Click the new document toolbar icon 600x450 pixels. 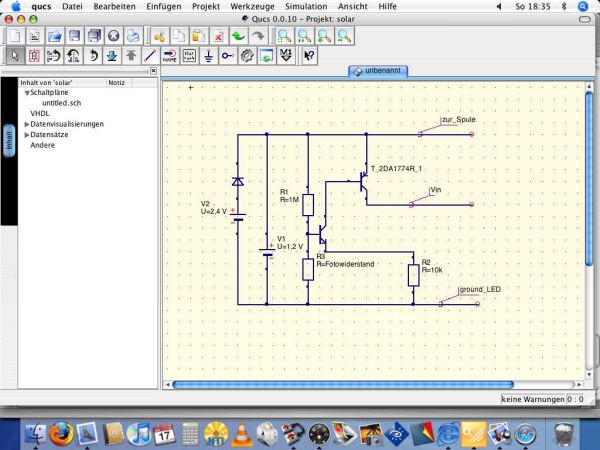[15, 36]
